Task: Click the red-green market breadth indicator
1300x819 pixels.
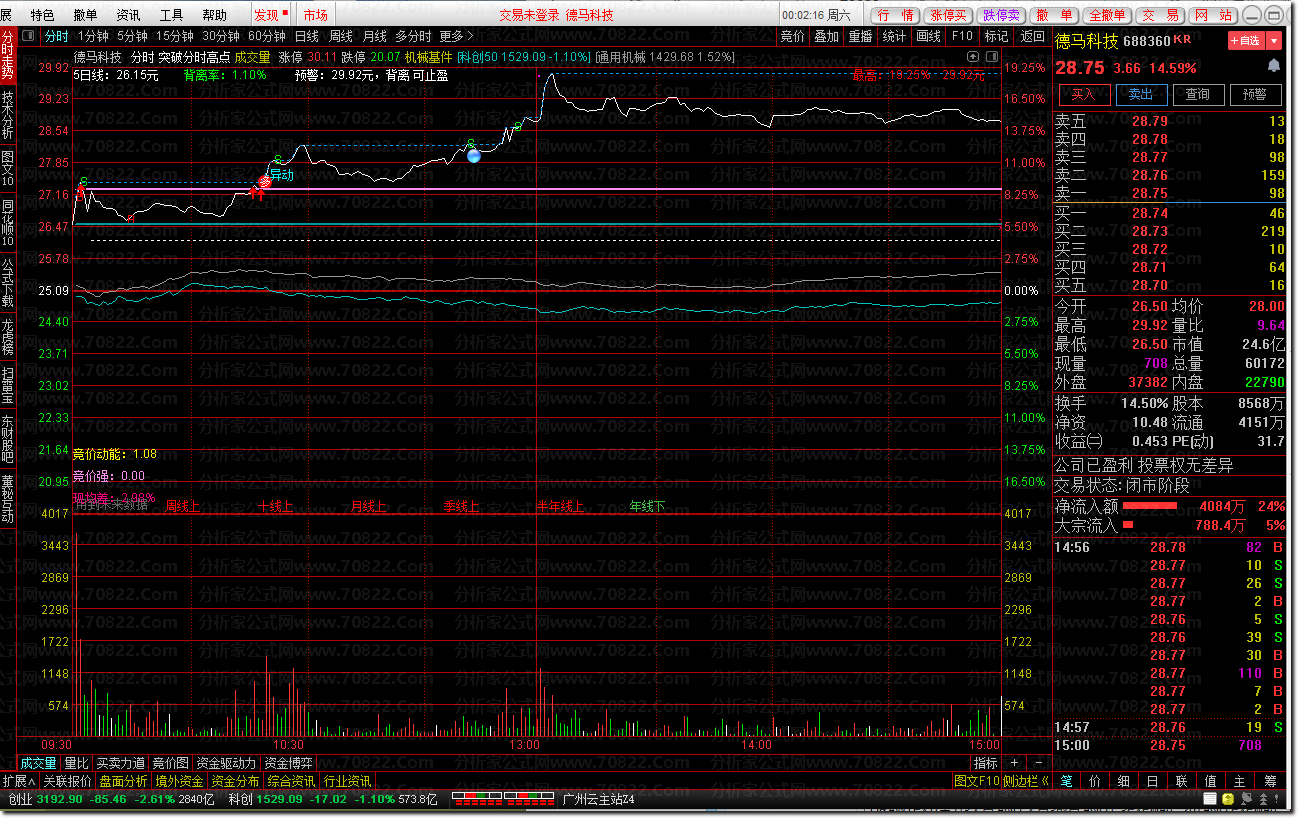Action: 504,799
